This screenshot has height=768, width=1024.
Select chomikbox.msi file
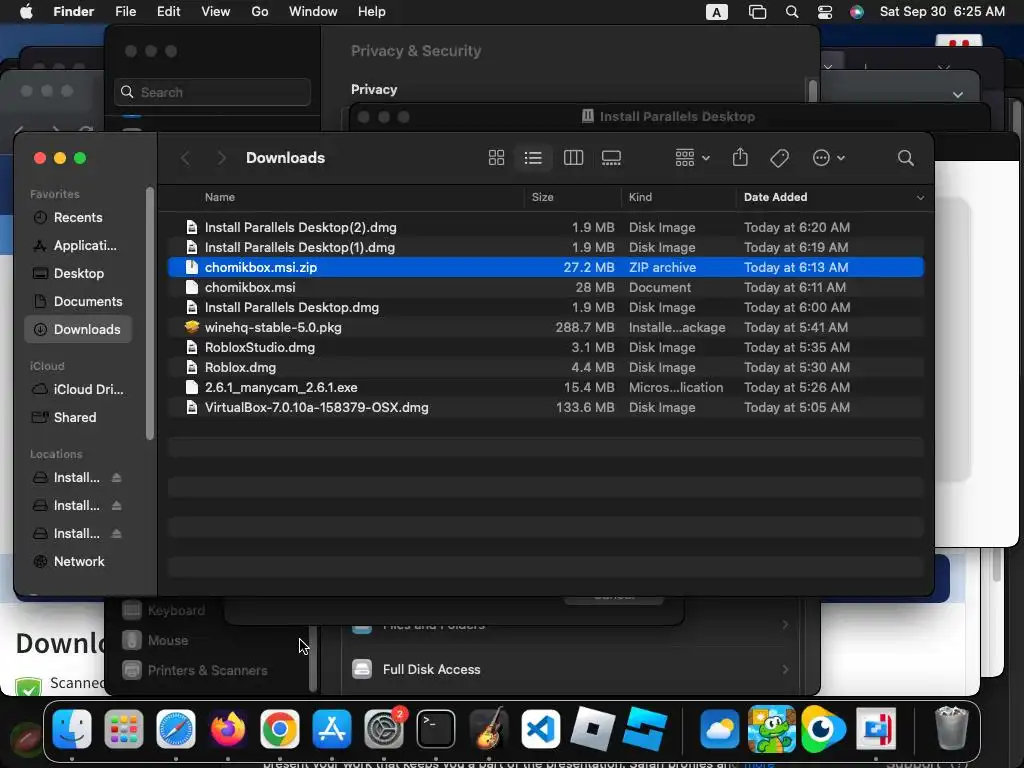(545, 287)
